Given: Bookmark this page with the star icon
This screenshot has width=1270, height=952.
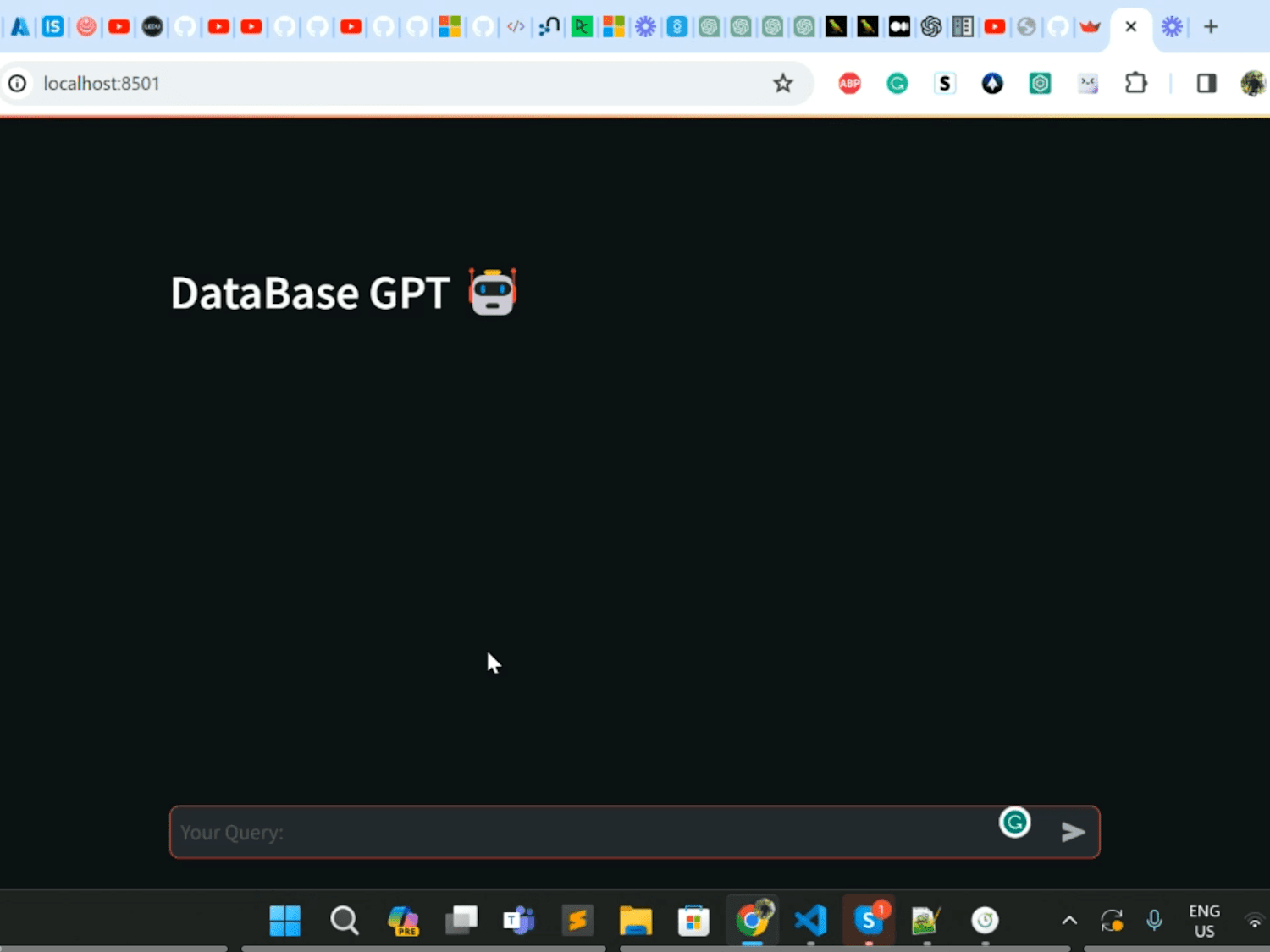Looking at the screenshot, I should point(782,83).
